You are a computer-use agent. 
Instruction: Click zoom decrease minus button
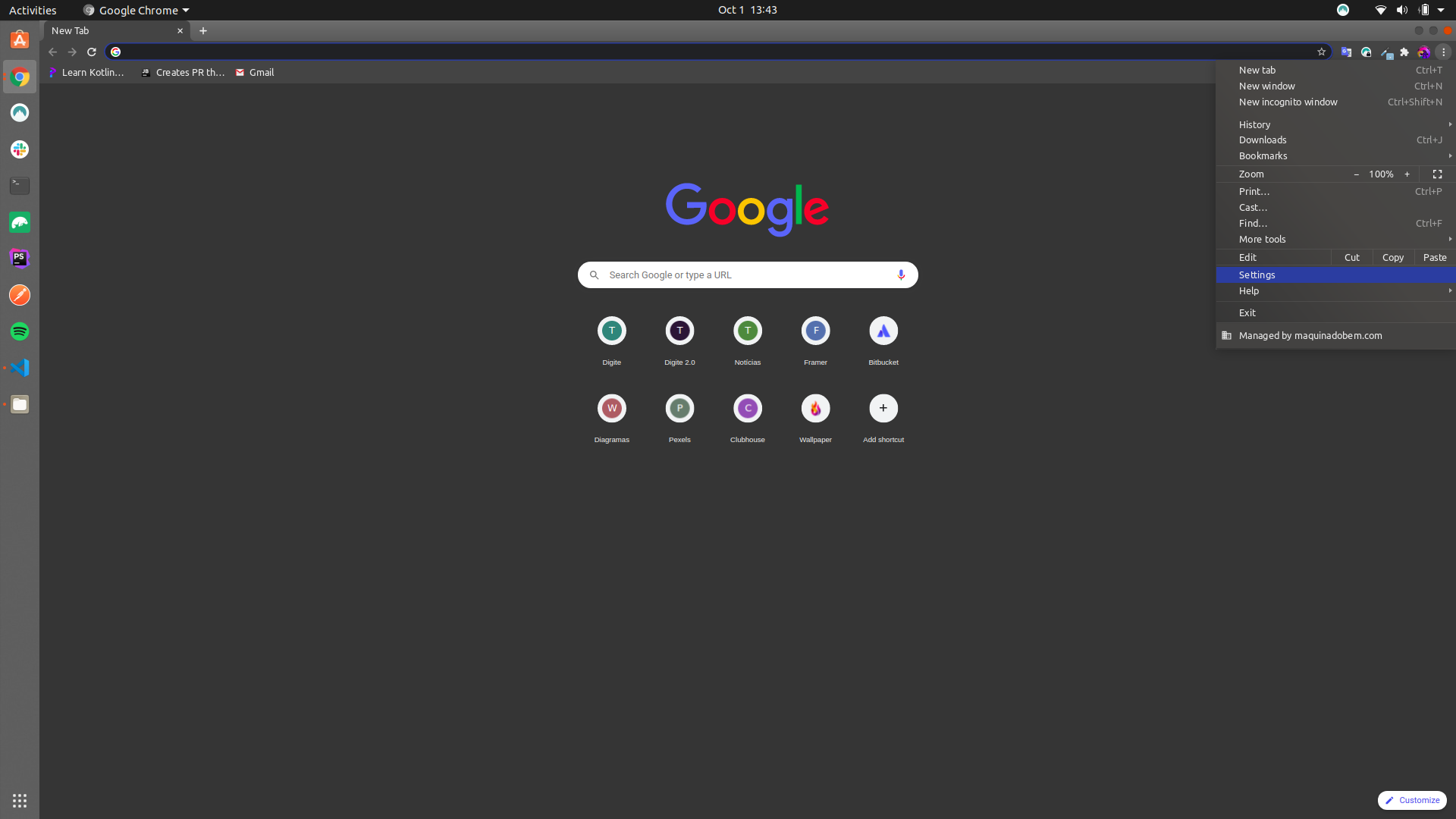tap(1355, 173)
